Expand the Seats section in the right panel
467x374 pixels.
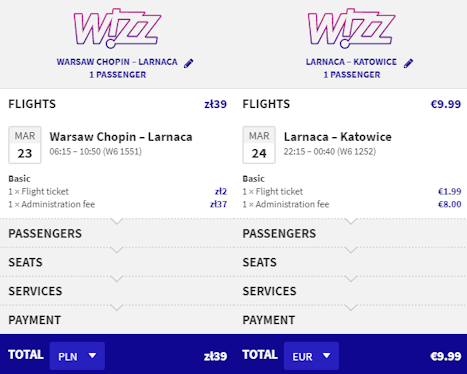[x=351, y=262]
